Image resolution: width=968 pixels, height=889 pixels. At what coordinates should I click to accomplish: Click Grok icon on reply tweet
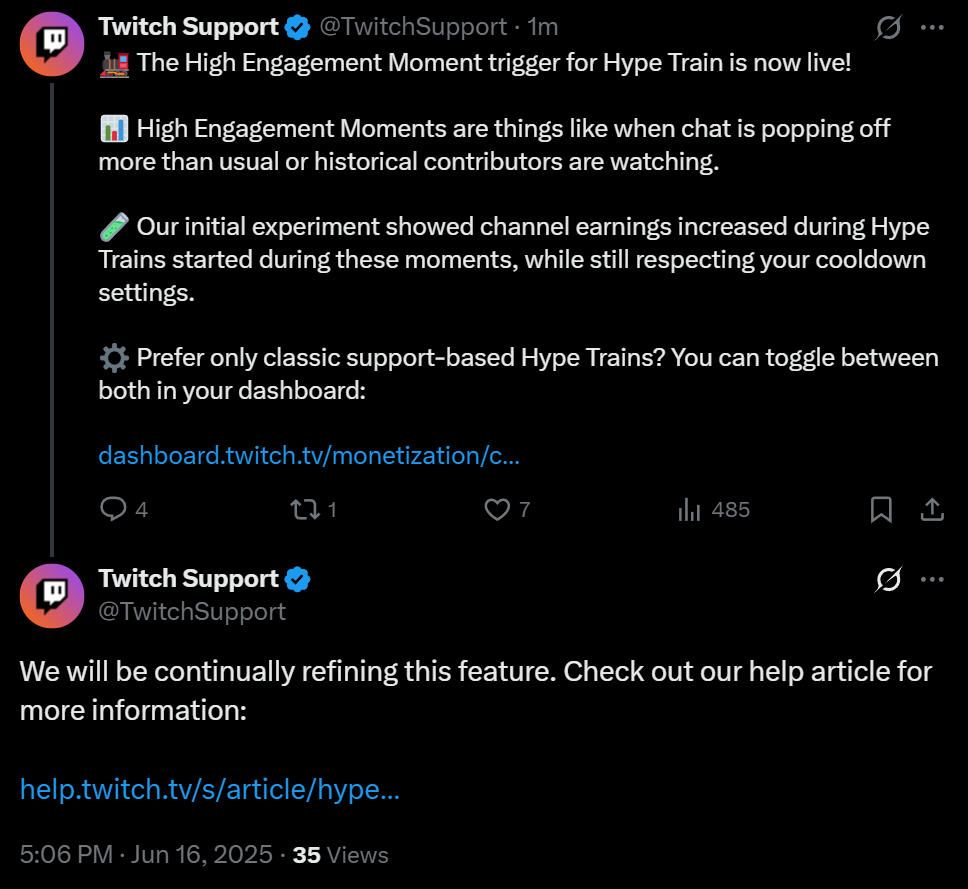[887, 579]
